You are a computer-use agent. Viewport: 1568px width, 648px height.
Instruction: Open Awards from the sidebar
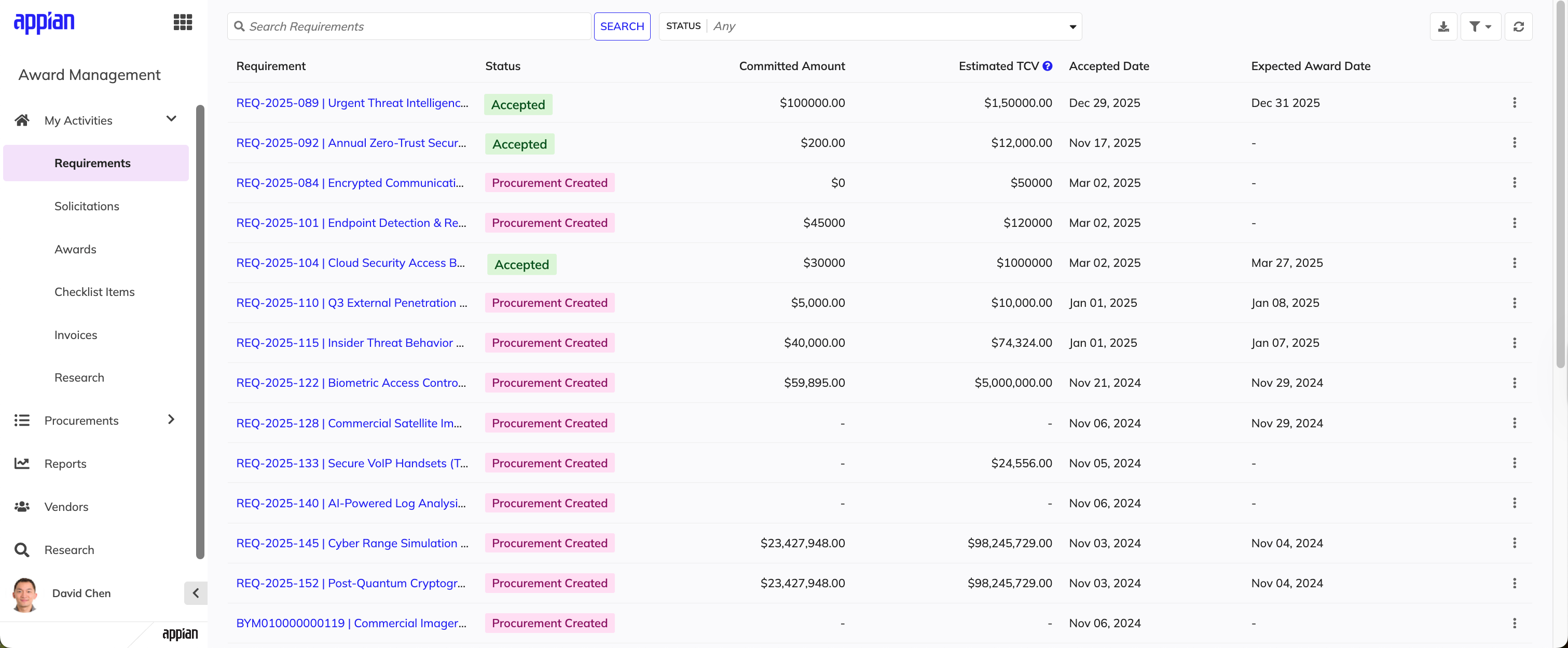click(75, 249)
